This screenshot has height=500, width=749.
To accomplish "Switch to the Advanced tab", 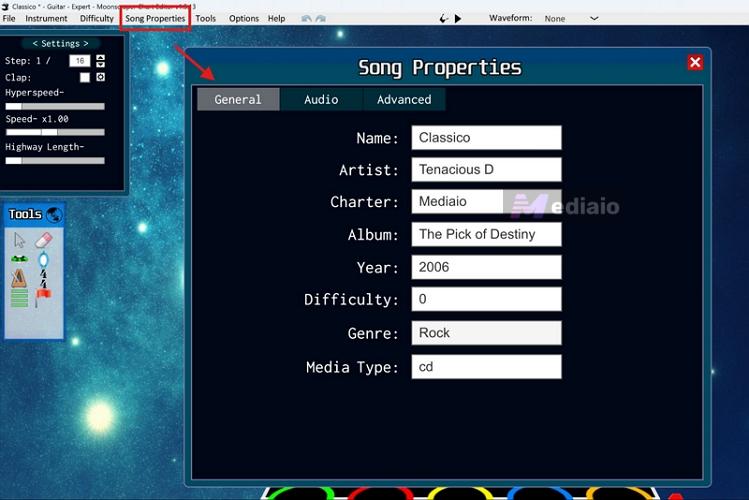I will [404, 99].
